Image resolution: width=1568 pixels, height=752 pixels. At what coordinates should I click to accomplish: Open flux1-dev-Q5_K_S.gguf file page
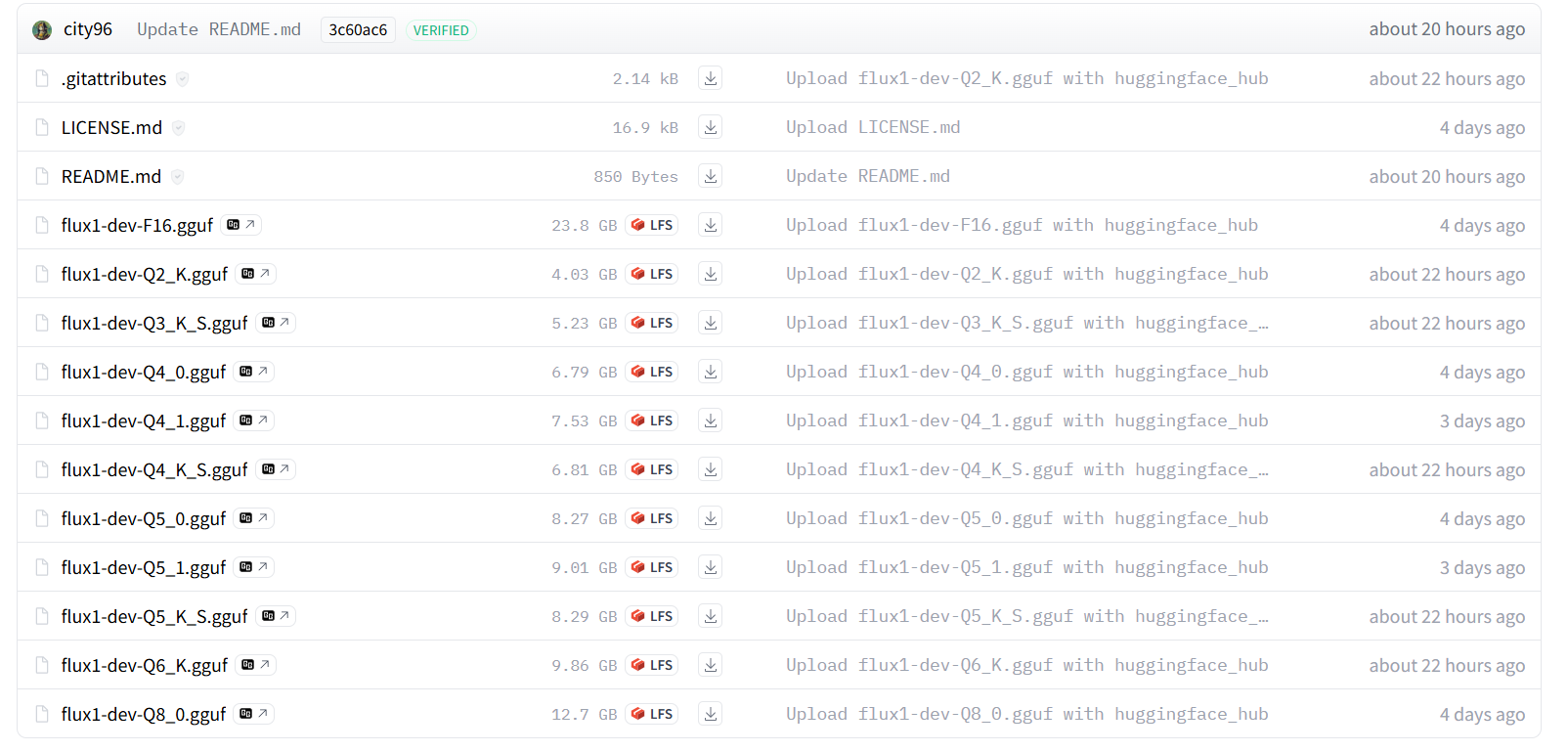[154, 617]
